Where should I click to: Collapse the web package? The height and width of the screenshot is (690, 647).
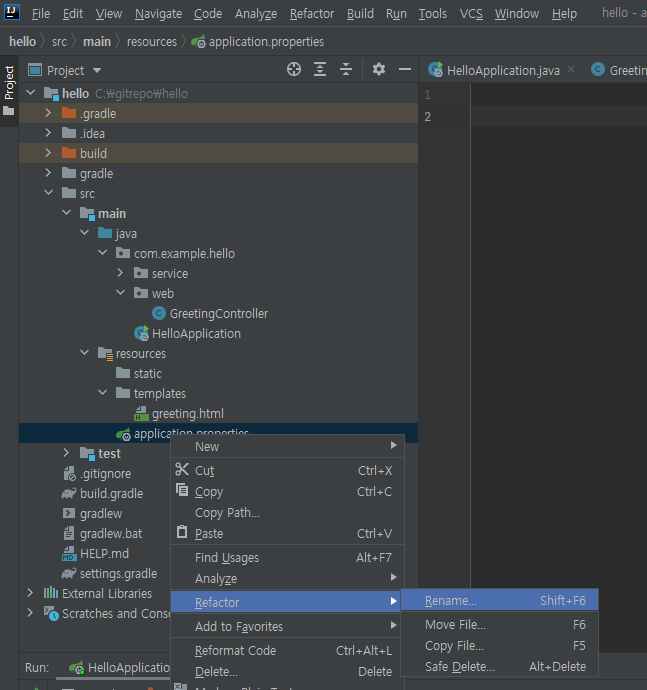pyautogui.click(x=121, y=293)
